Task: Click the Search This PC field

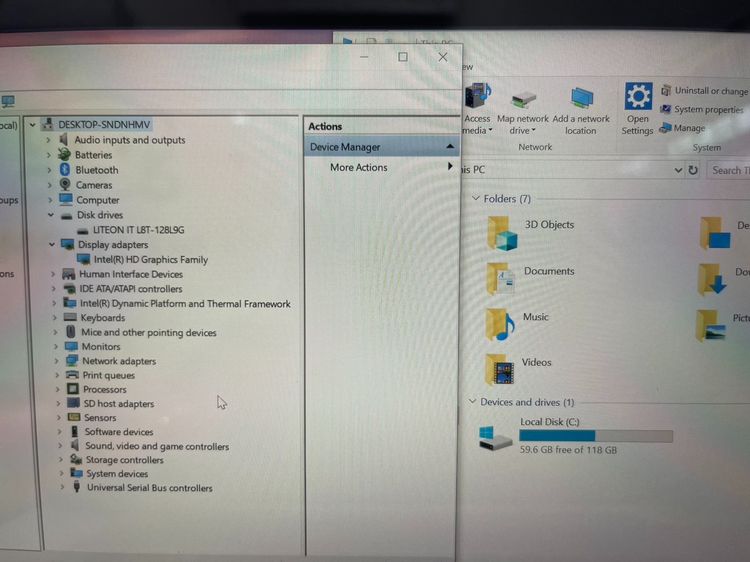Action: point(729,170)
